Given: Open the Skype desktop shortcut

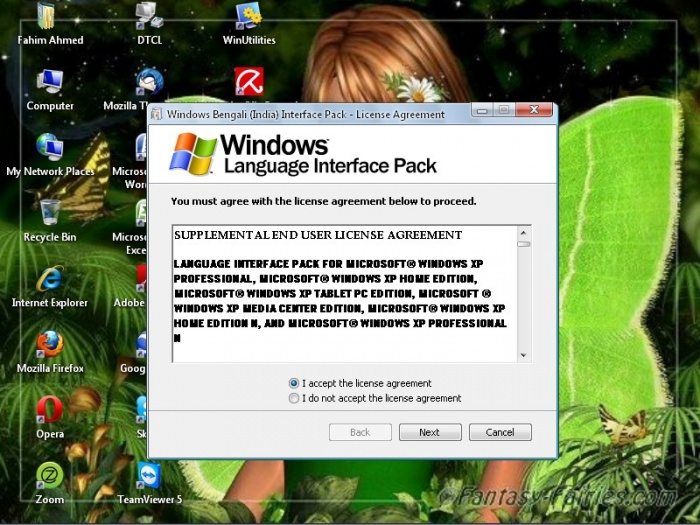Looking at the screenshot, I should tap(141, 410).
